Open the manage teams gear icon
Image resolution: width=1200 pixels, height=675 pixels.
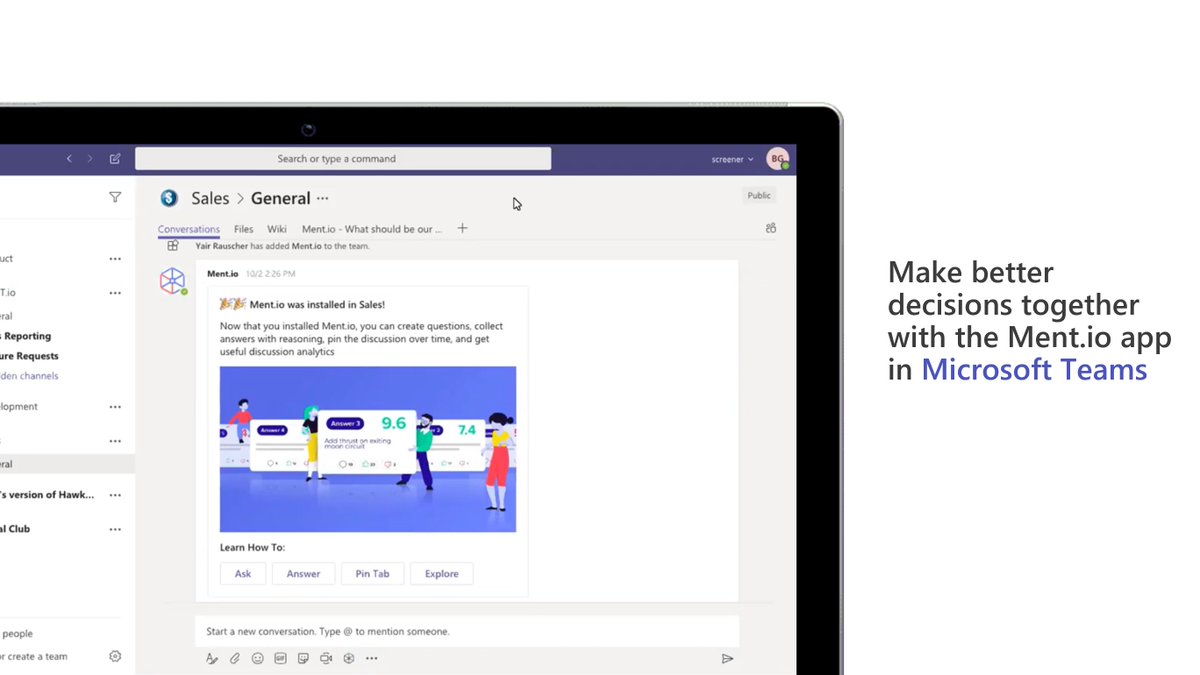coord(115,656)
